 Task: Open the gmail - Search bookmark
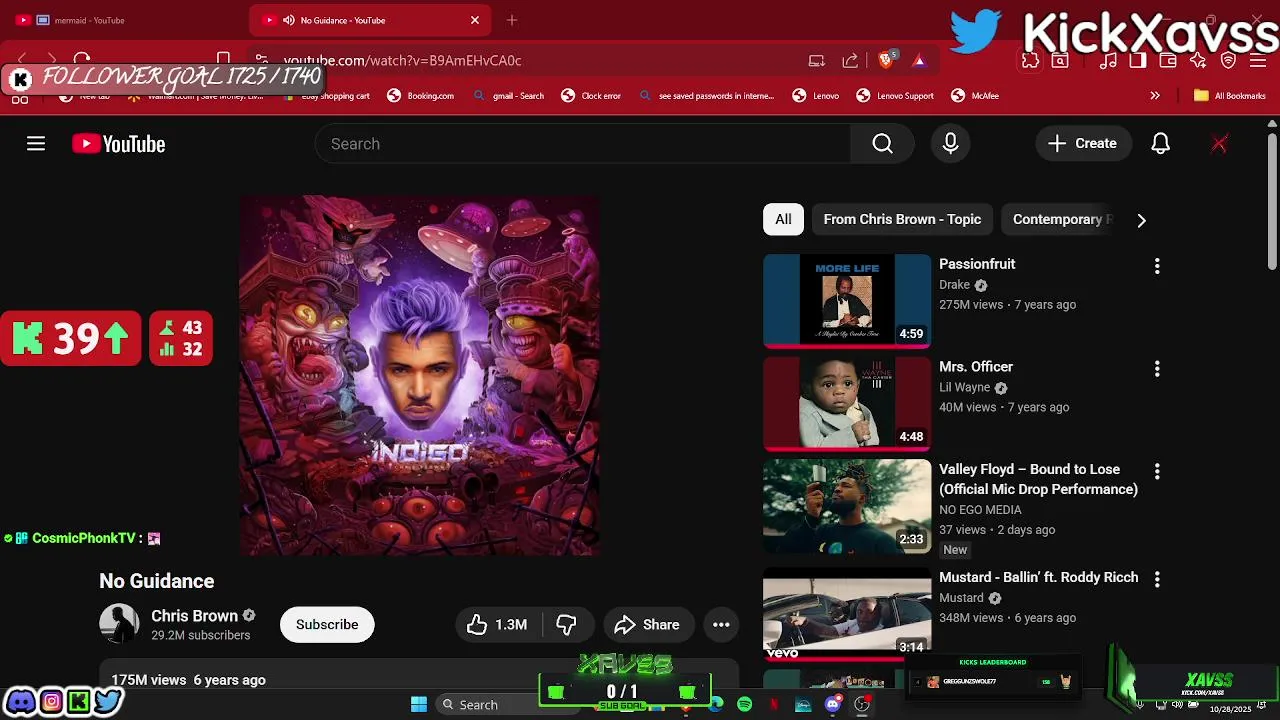click(x=508, y=96)
